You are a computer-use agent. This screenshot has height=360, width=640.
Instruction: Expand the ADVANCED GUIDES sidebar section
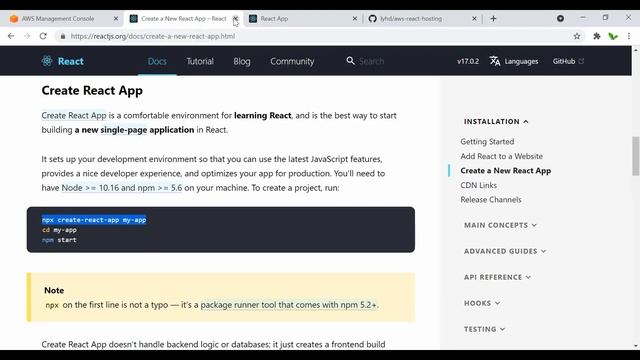505,251
